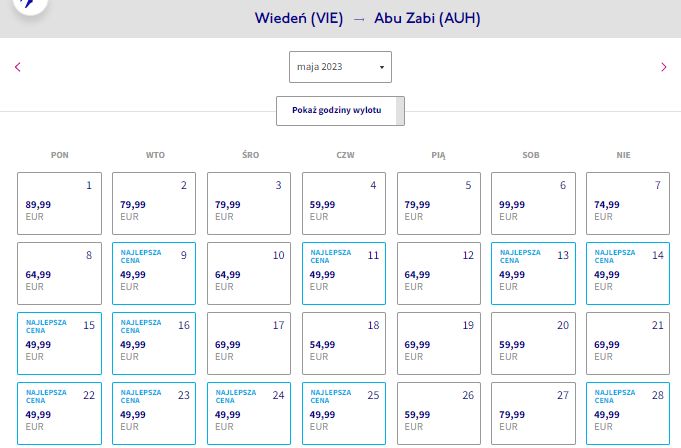The width and height of the screenshot is (681, 448).
Task: Select May 1 priced 89,99 EUR
Action: click(x=60, y=204)
